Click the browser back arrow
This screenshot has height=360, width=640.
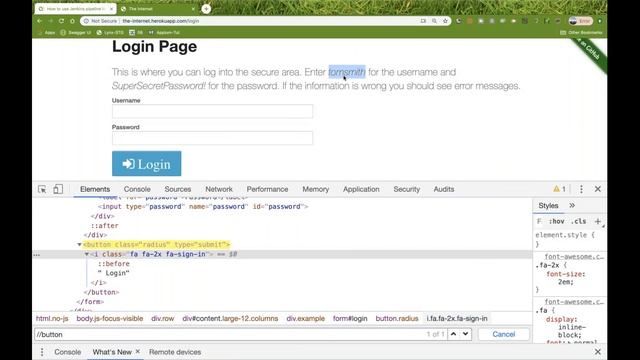point(40,21)
